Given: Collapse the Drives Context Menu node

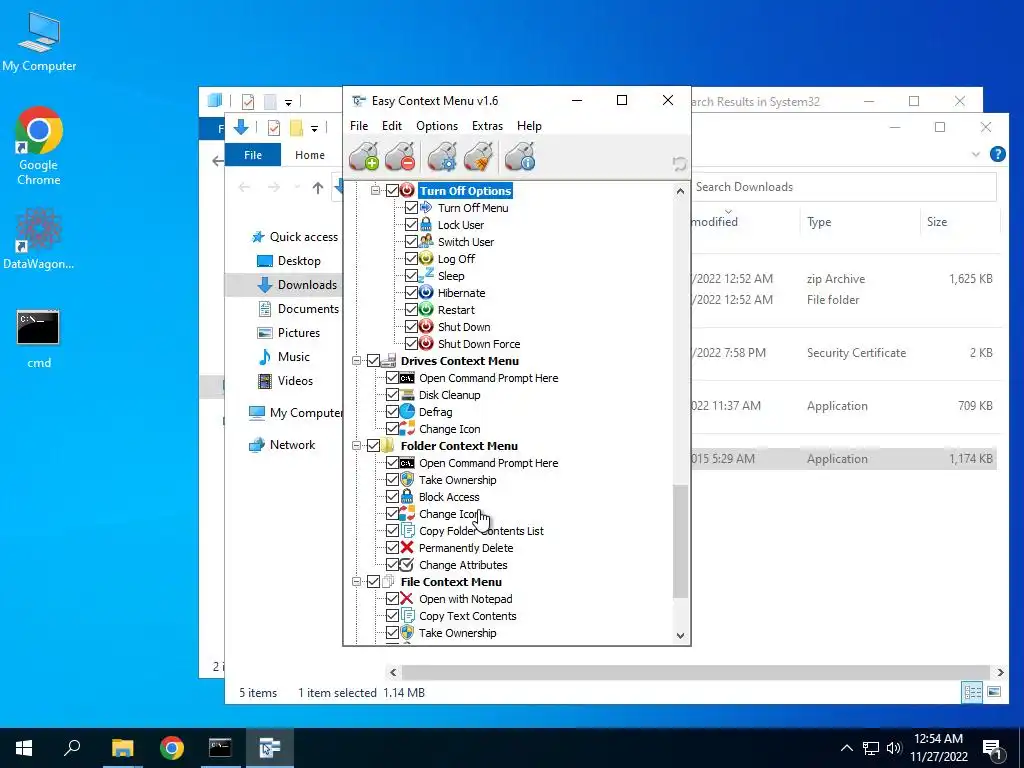Looking at the screenshot, I should pos(357,360).
